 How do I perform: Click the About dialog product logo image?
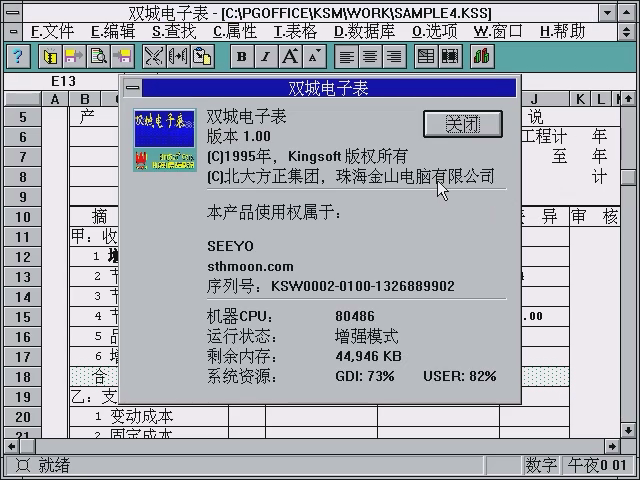(165, 140)
